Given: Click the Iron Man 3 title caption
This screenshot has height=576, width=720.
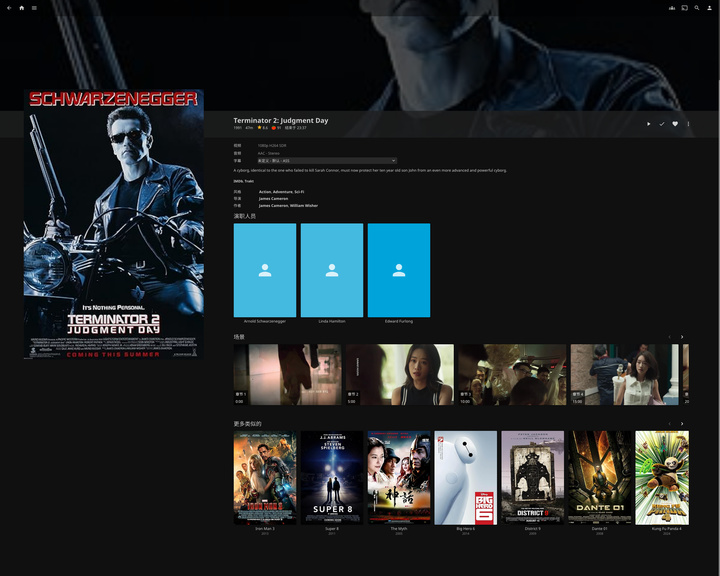Looking at the screenshot, I should (x=265, y=529).
